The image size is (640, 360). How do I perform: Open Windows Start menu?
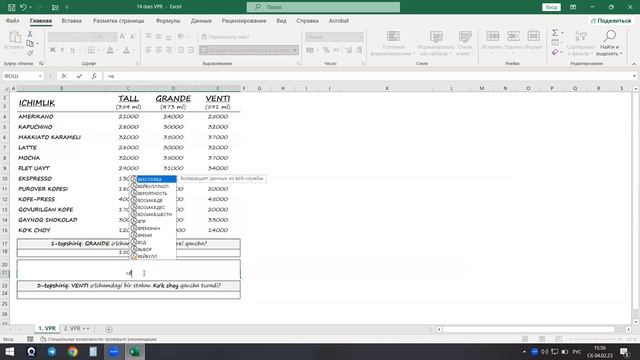(10, 351)
